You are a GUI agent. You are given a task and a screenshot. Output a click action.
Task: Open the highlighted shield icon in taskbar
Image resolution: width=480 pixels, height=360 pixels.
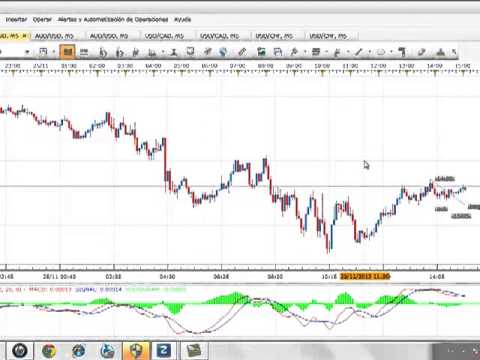click(x=136, y=351)
